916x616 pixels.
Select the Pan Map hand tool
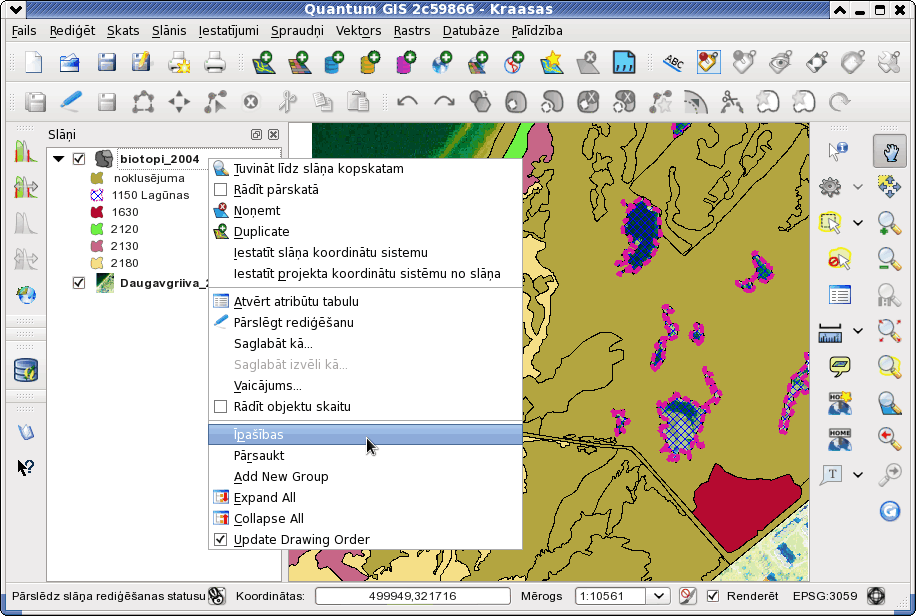[x=890, y=151]
